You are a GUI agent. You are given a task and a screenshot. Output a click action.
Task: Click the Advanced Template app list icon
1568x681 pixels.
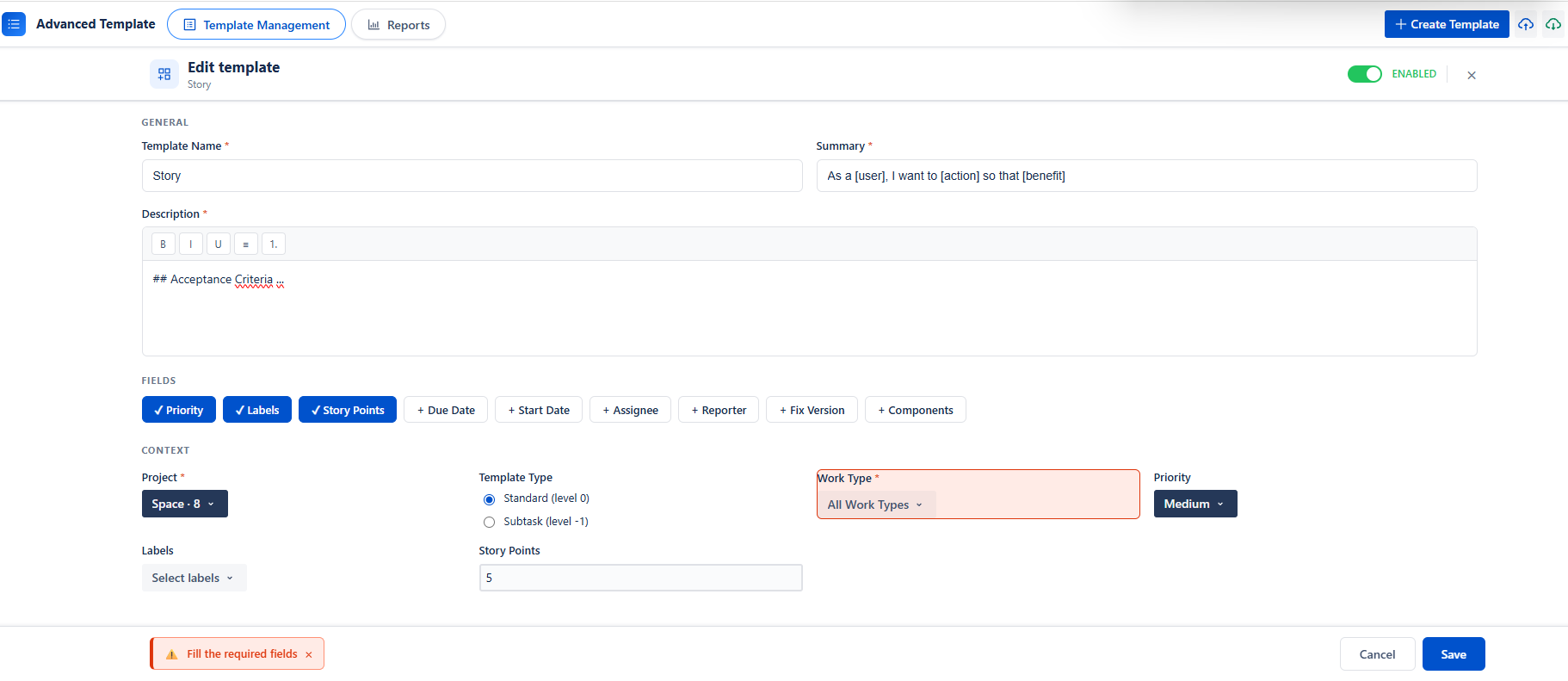point(14,24)
